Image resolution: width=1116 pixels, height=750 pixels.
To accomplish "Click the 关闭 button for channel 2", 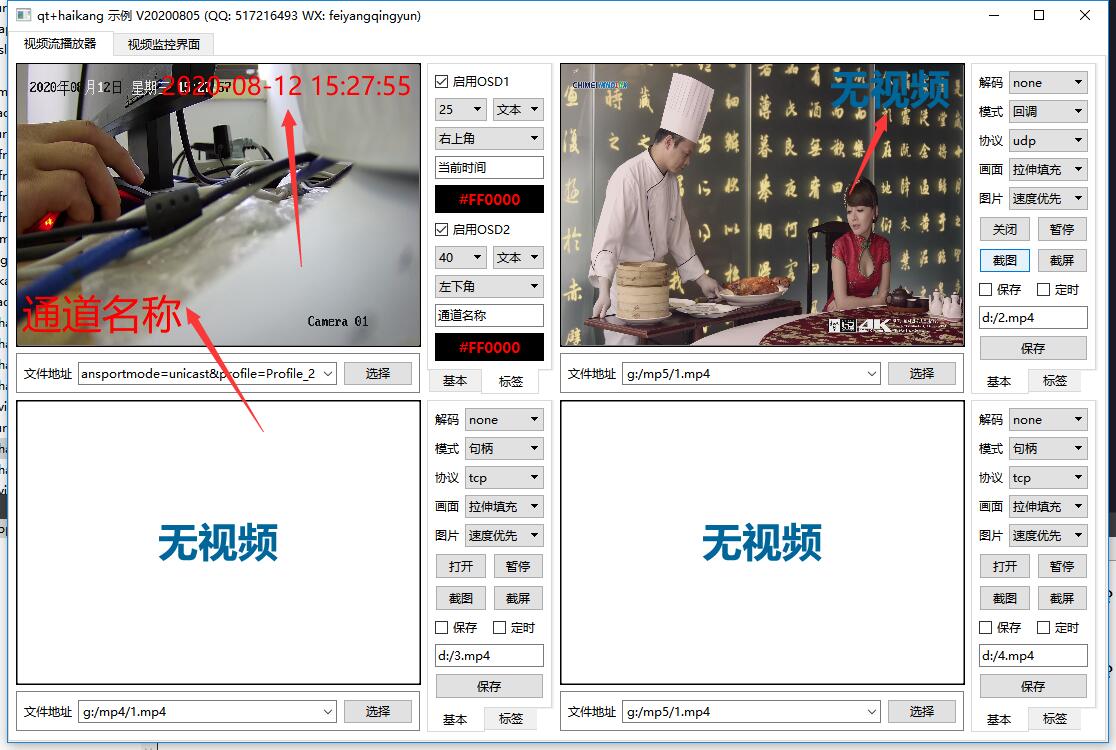I will [1004, 229].
